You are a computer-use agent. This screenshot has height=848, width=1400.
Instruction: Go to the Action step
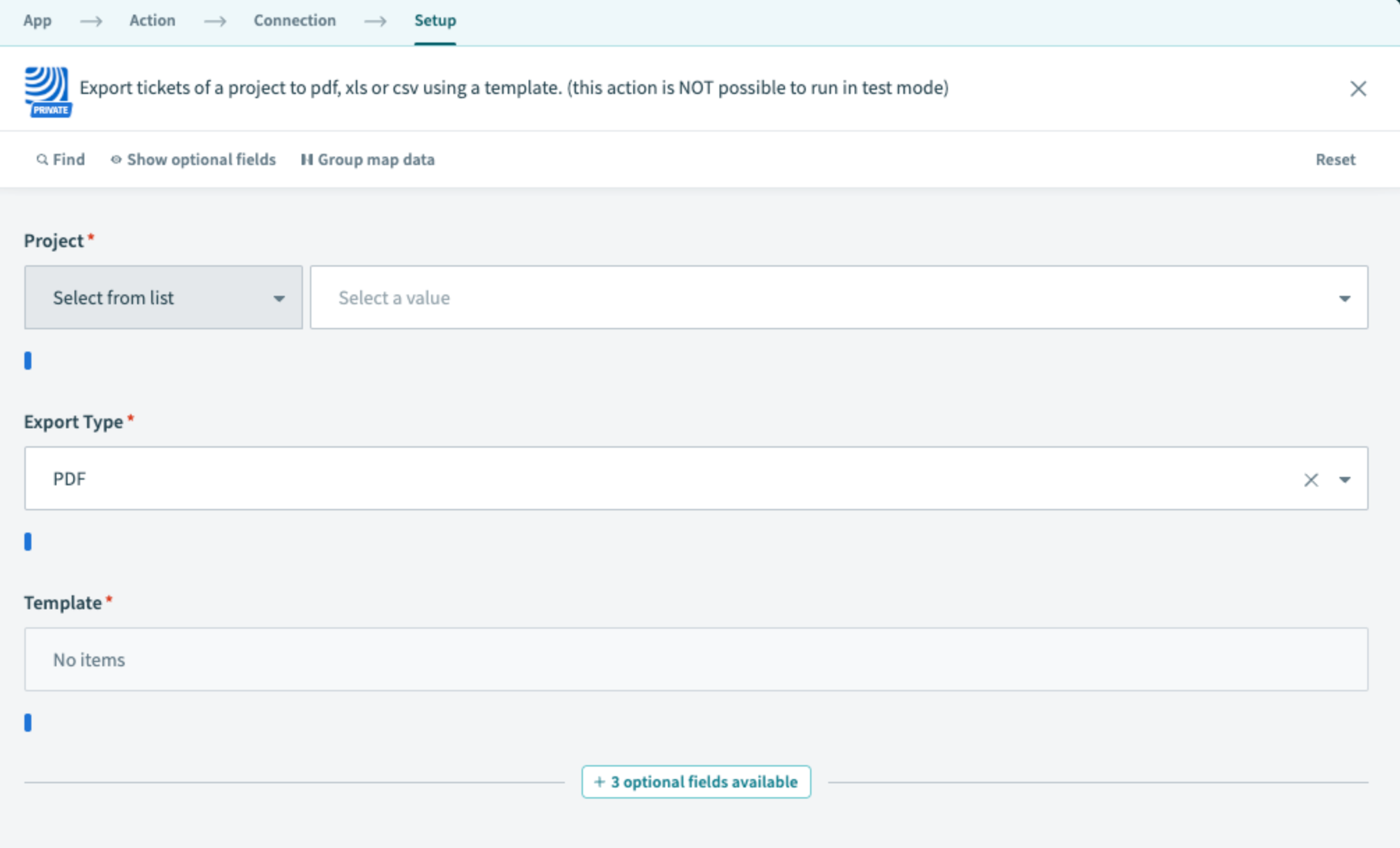(x=153, y=21)
